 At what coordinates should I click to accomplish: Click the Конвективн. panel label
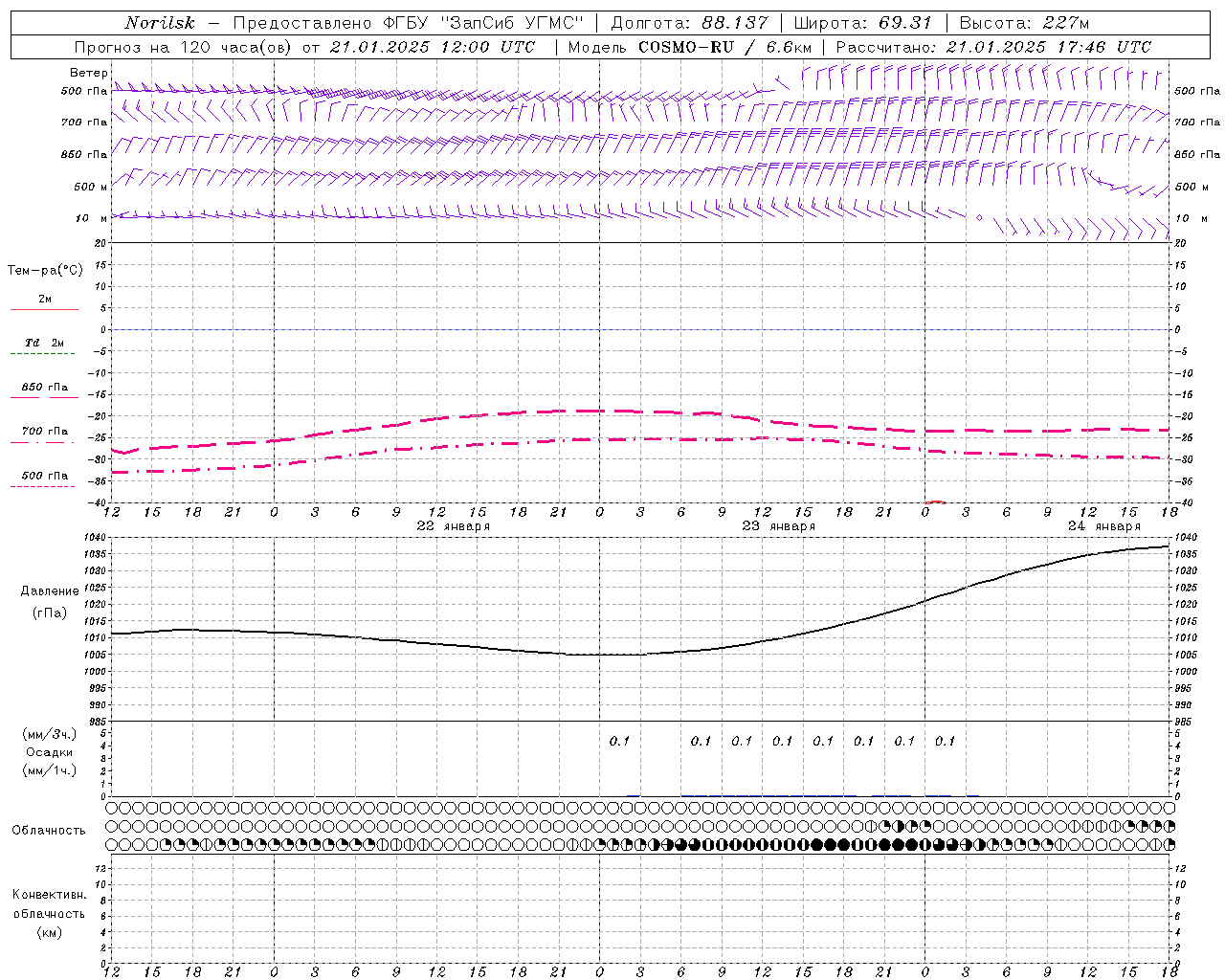coord(49,895)
